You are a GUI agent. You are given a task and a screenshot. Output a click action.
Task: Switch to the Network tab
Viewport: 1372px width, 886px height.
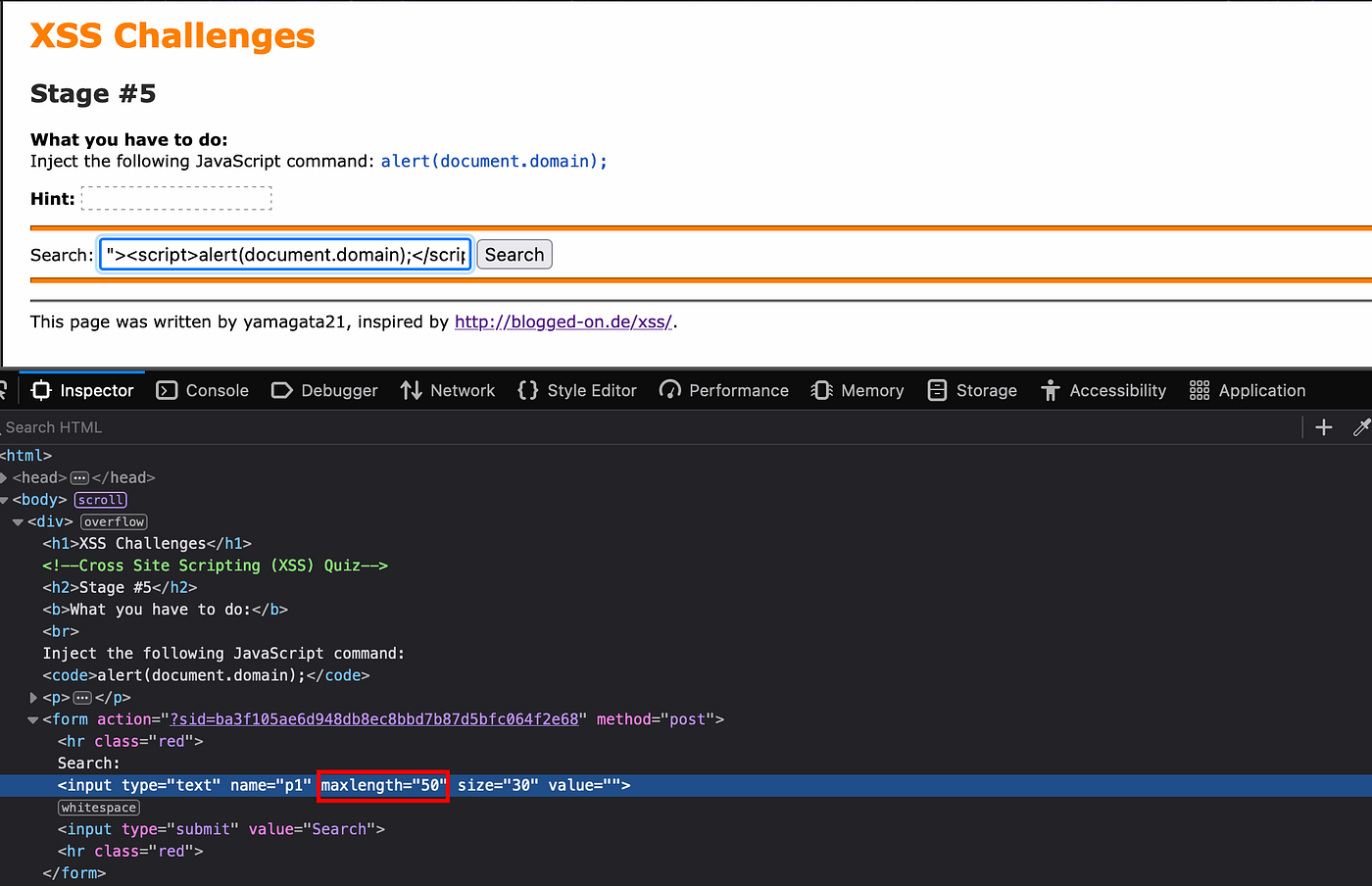448,390
